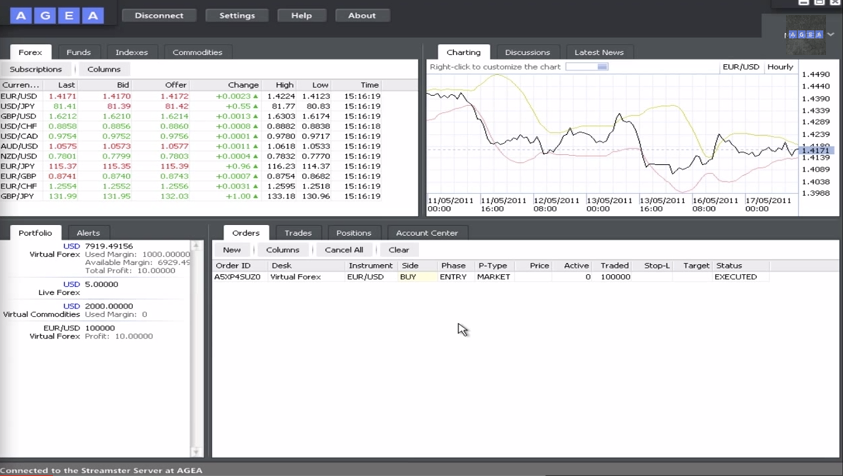Screen dimensions: 843x476
Task: Switch to the Funds tab
Action: click(x=78, y=52)
